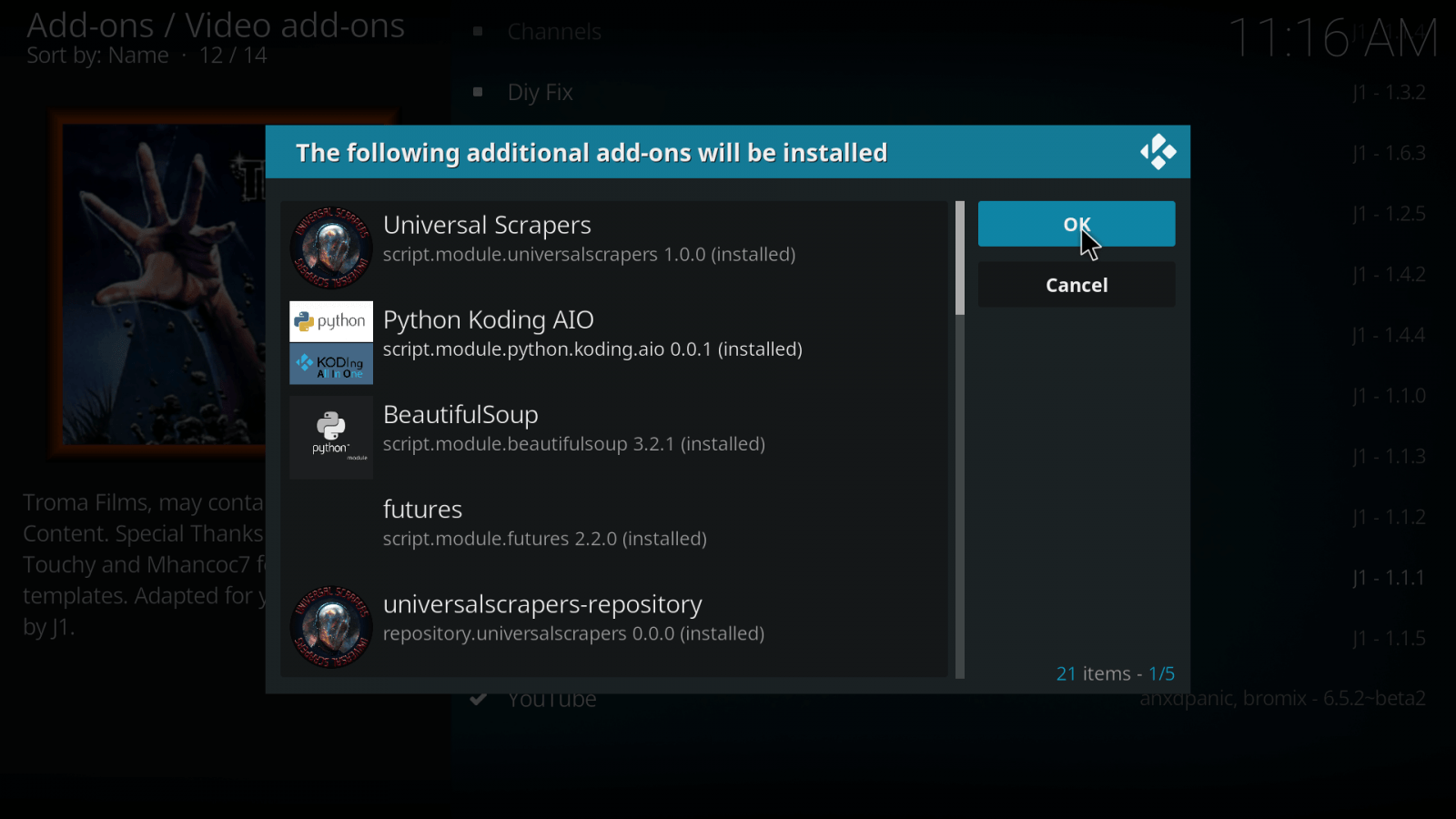Select the 'universalscrapers-repository' title text
1456x819 pixels.
pos(542,604)
